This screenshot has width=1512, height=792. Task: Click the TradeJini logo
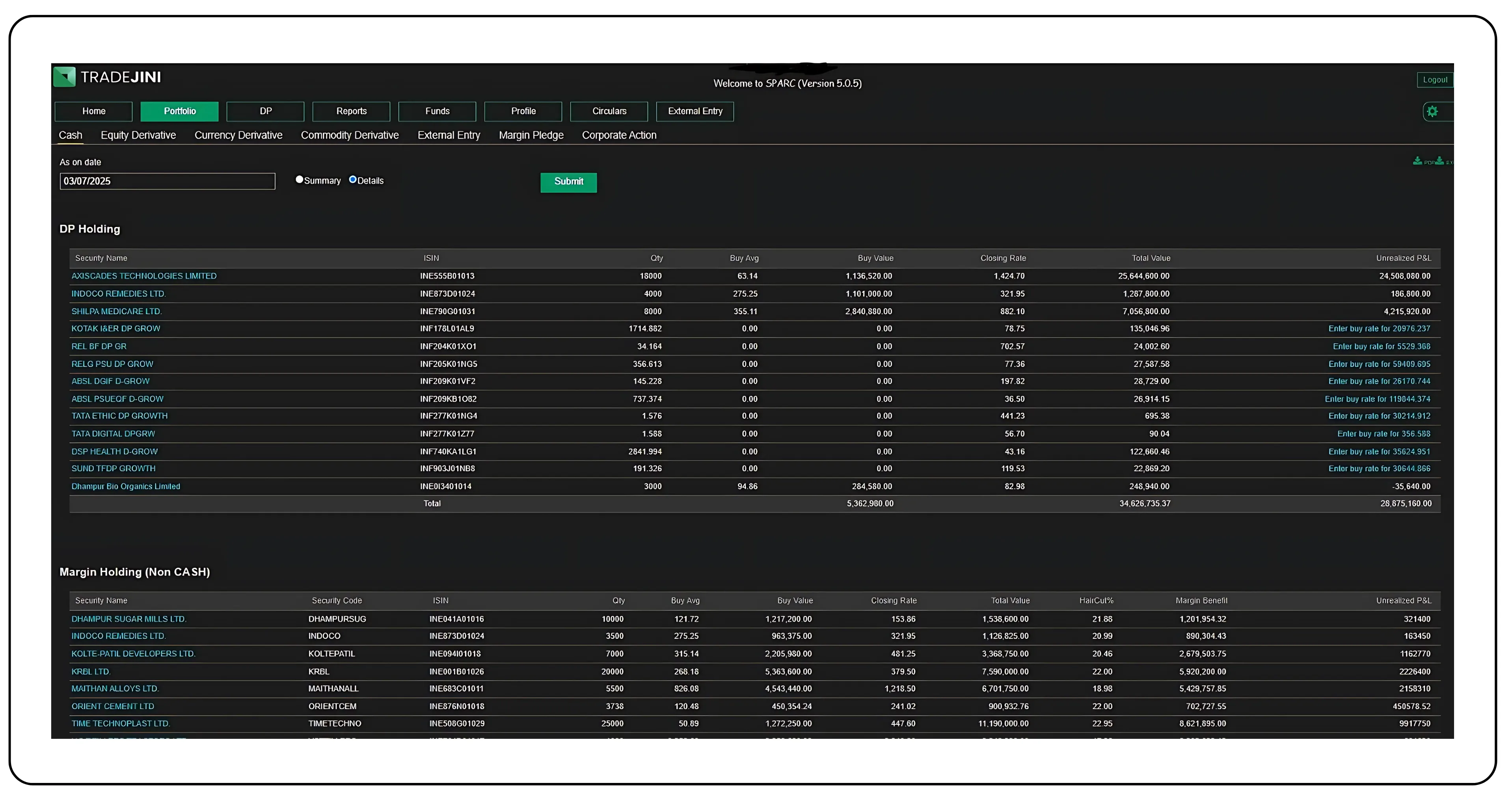107,77
